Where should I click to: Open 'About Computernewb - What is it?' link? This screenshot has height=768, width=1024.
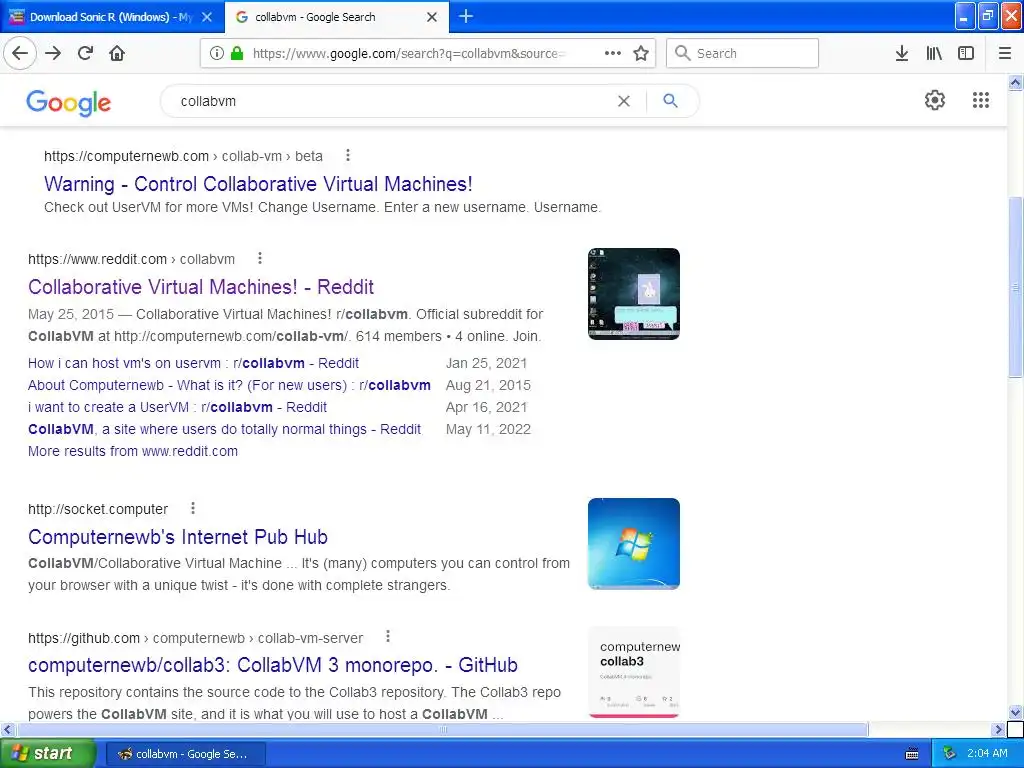(x=229, y=385)
